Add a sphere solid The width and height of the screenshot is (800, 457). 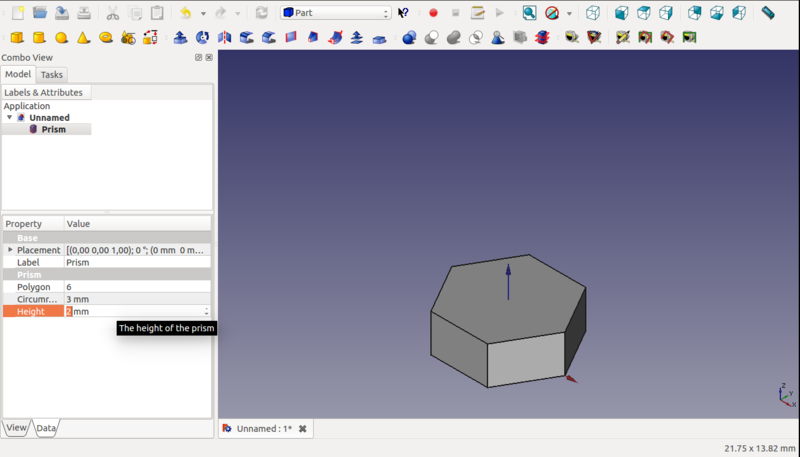(61, 38)
